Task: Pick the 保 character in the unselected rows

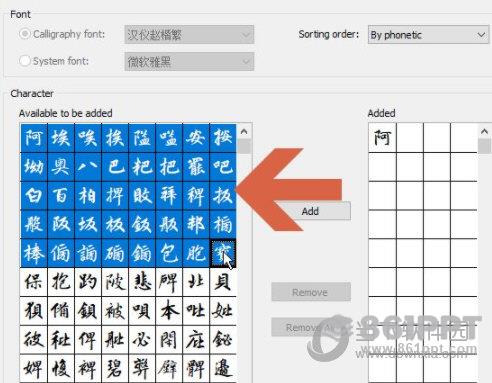Action: point(34,282)
